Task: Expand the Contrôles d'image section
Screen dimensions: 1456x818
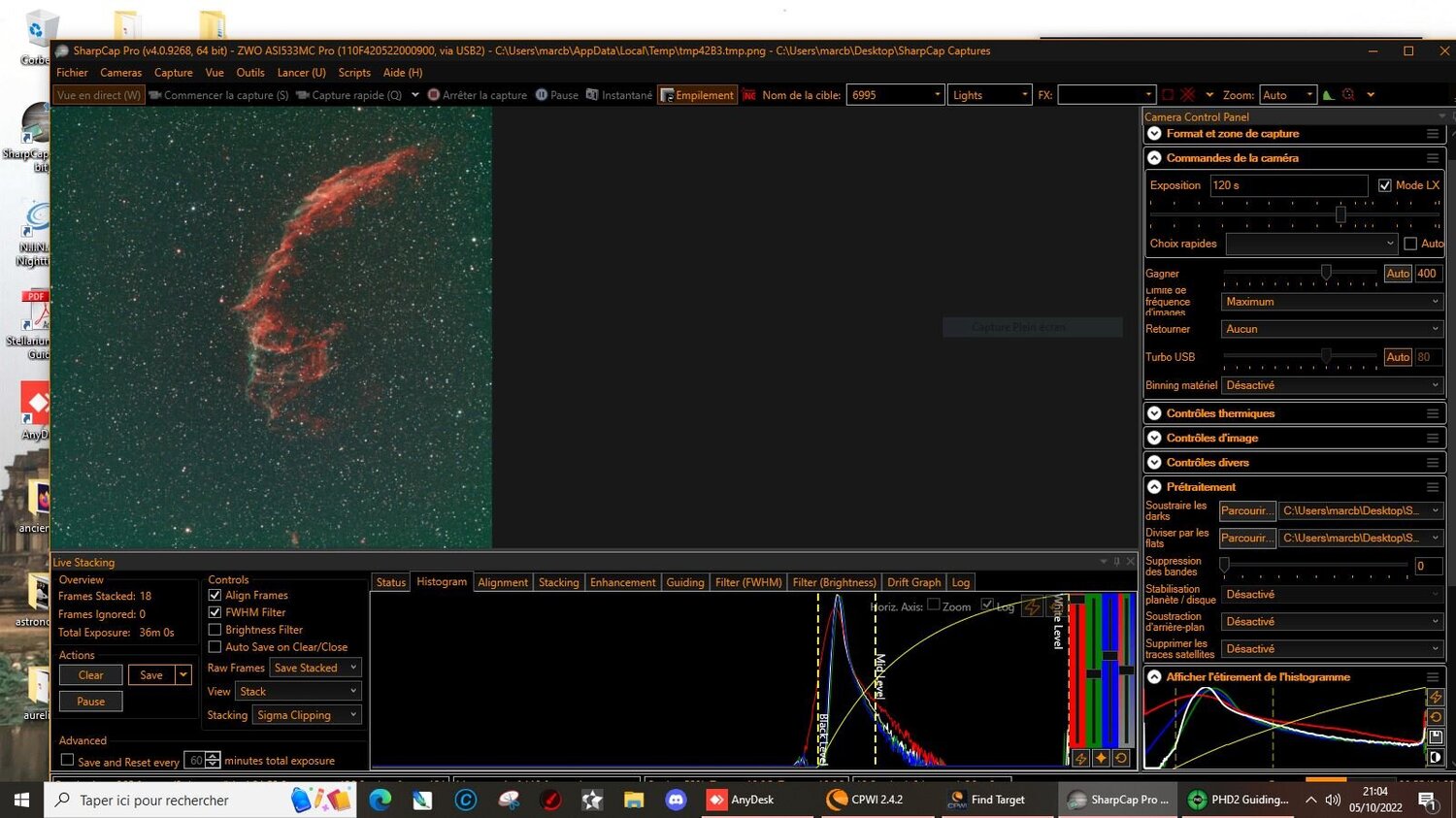Action: [1154, 438]
